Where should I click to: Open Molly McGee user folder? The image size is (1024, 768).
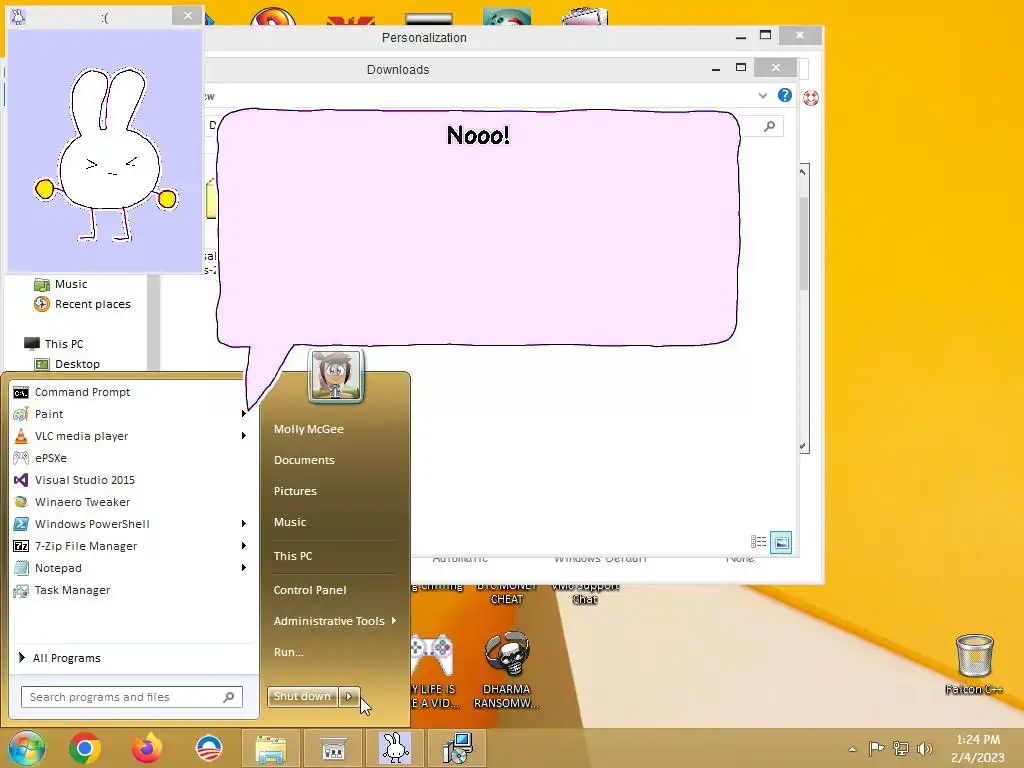[308, 429]
